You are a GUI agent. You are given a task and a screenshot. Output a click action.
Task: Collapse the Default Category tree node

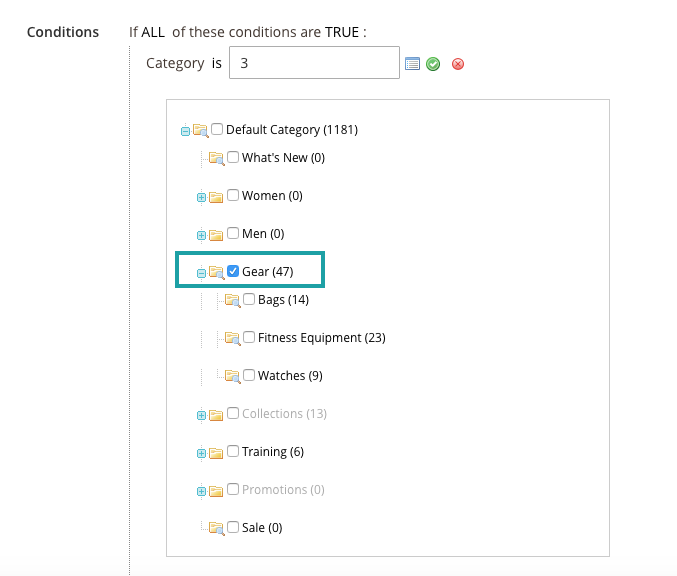click(185, 131)
